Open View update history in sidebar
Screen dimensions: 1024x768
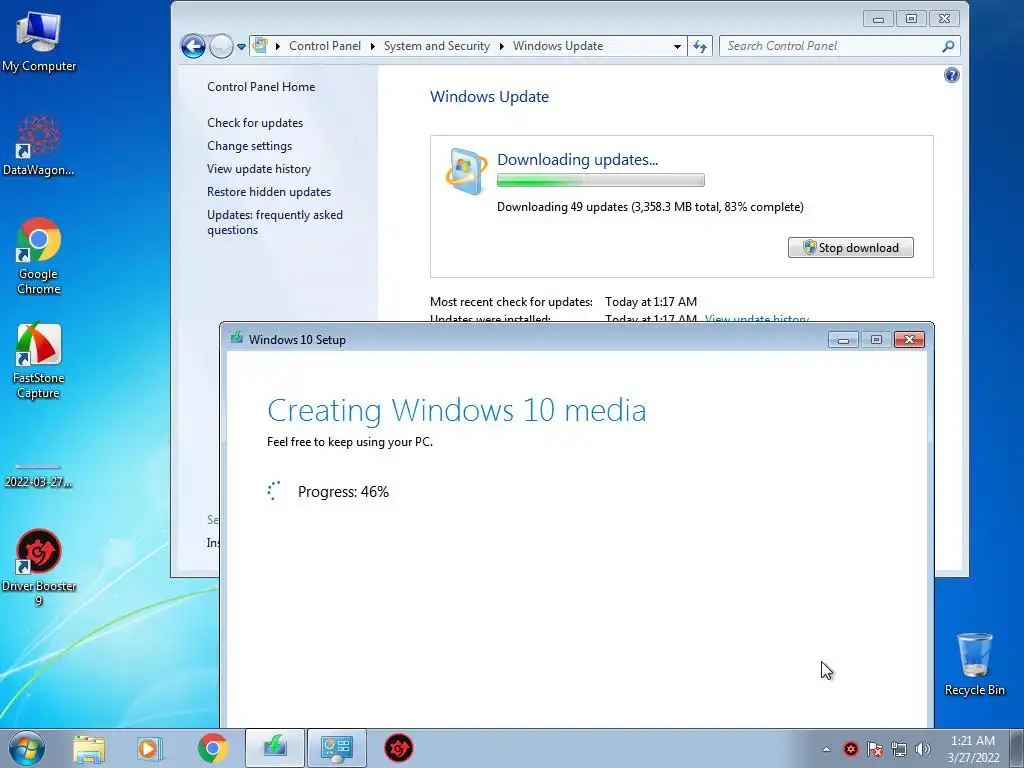click(259, 168)
